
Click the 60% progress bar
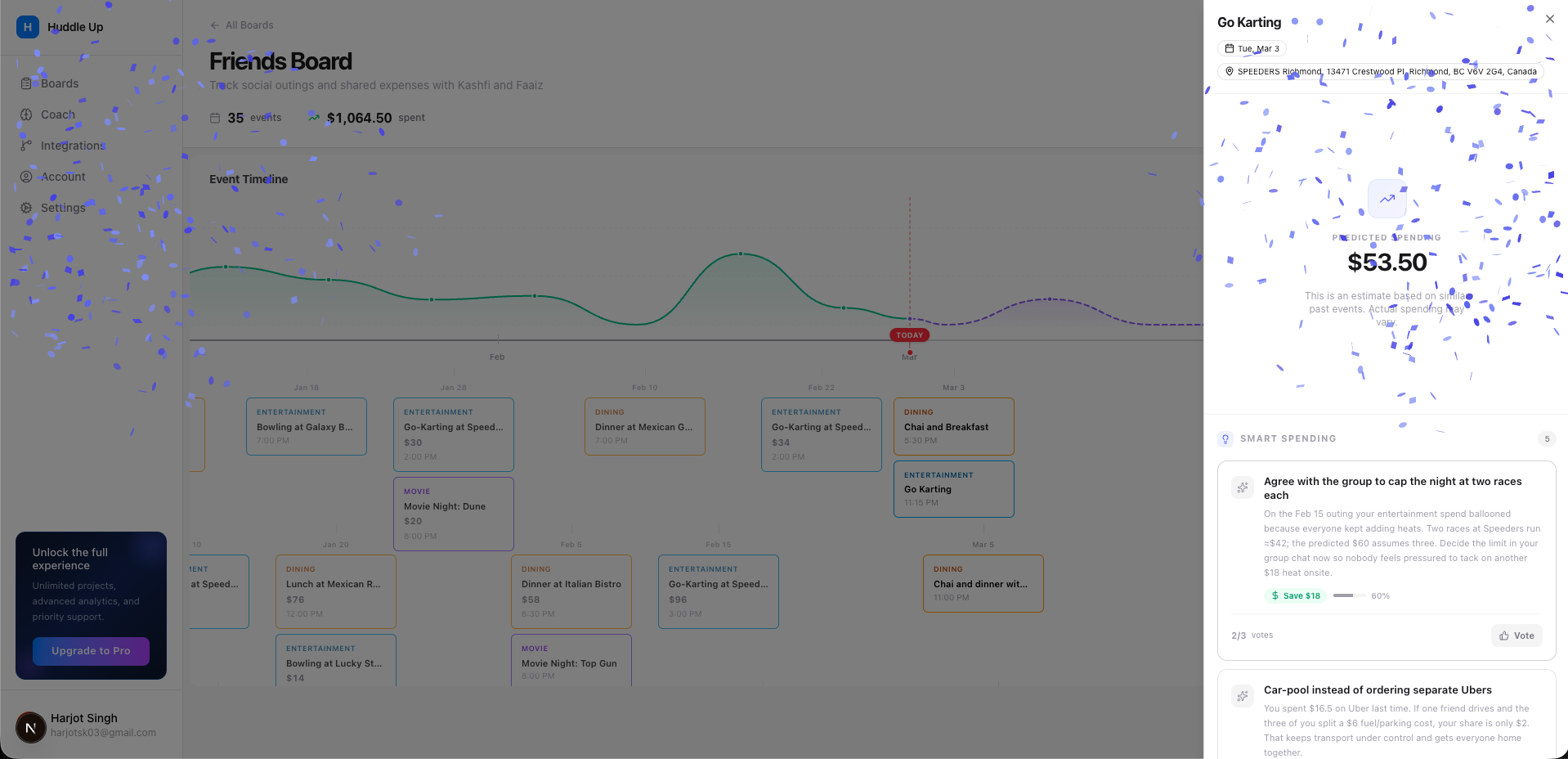click(1349, 595)
